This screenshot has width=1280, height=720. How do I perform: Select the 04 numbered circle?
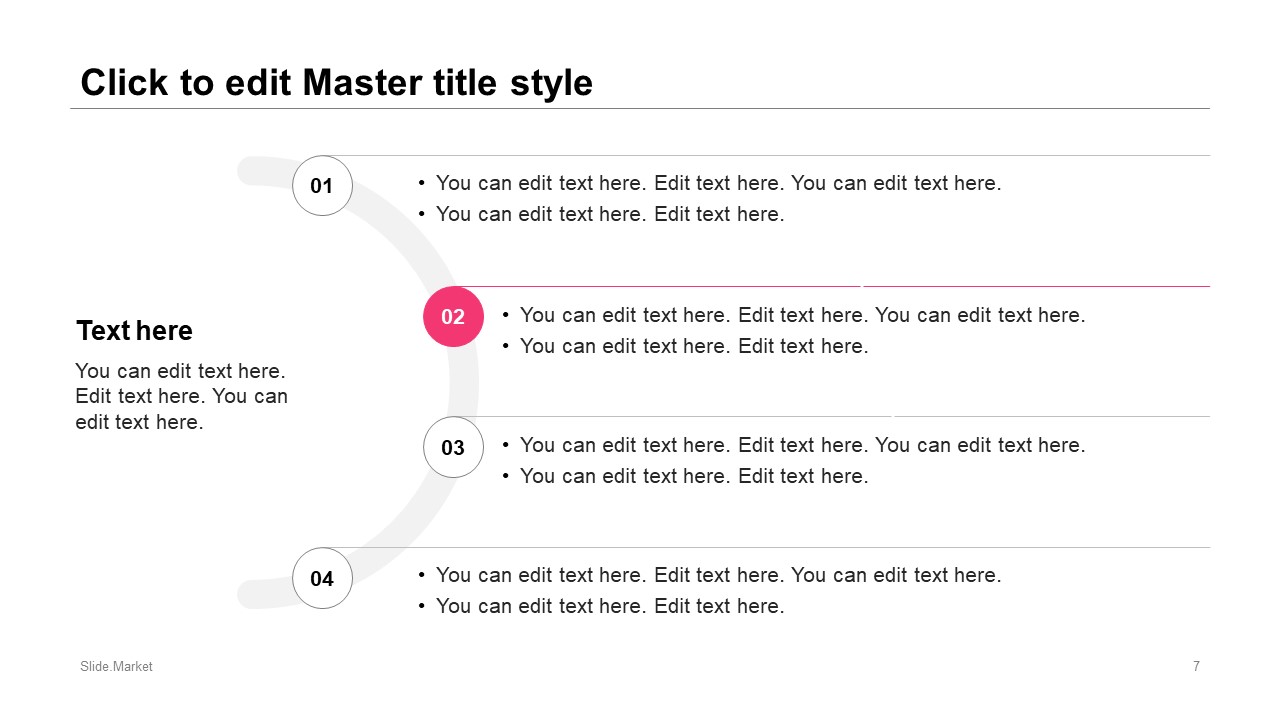(x=322, y=578)
